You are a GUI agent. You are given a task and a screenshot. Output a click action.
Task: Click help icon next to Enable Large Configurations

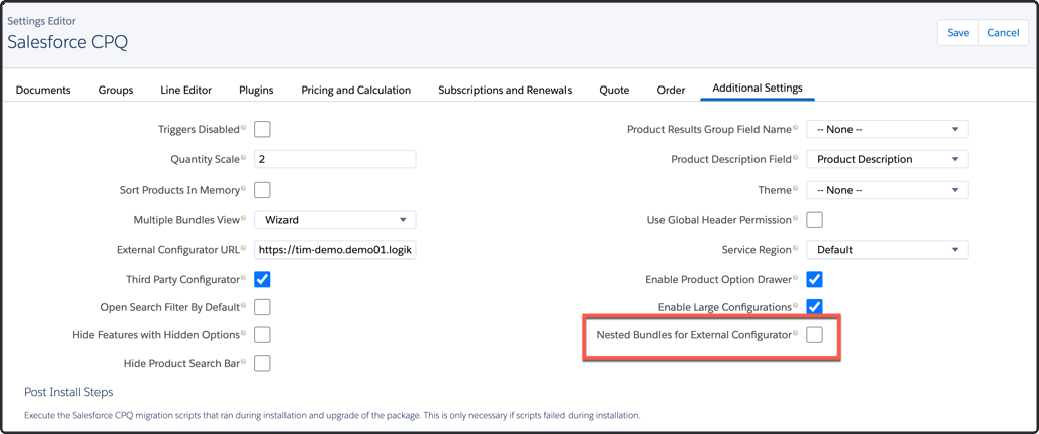click(x=795, y=305)
